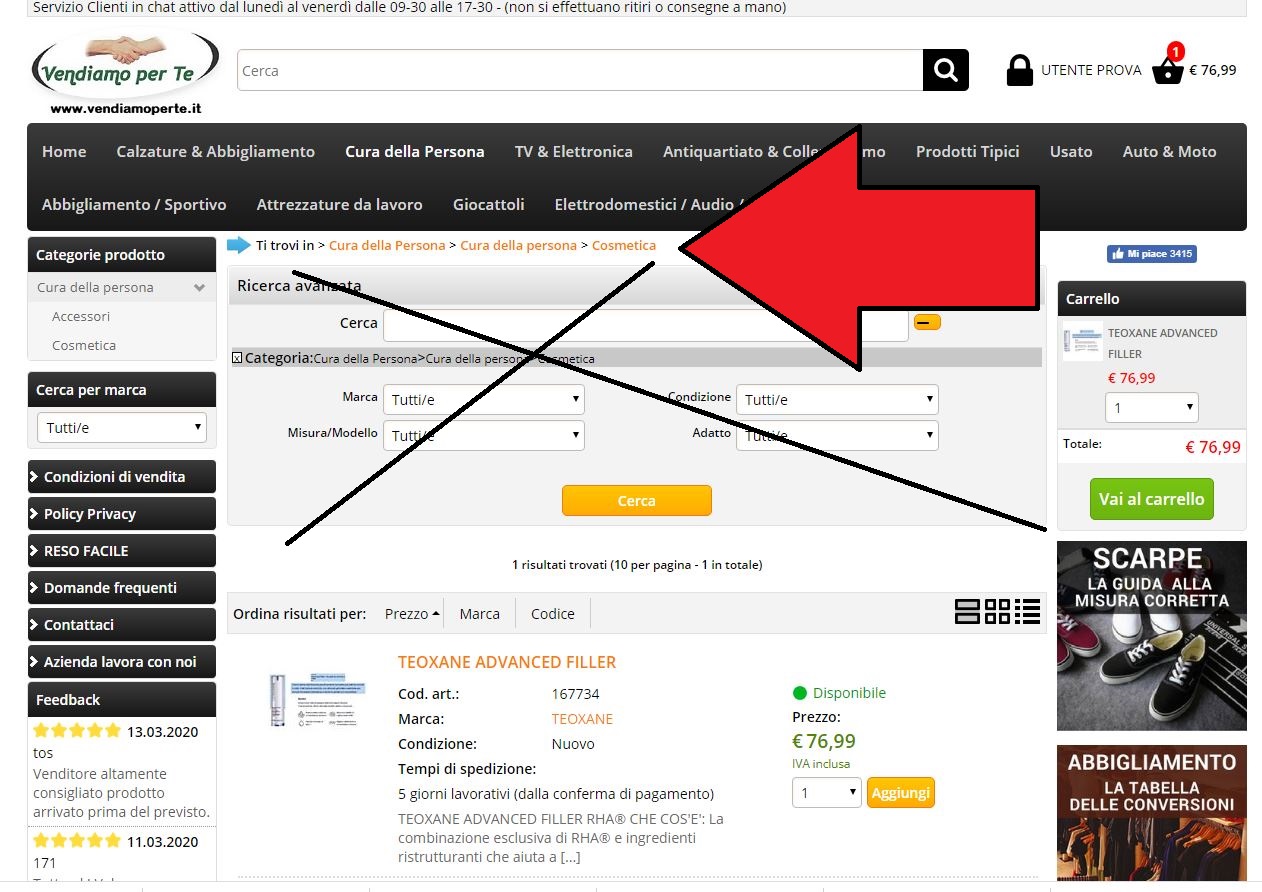Open the Misura/Modello dropdown
This screenshot has width=1262, height=892.
click(484, 435)
